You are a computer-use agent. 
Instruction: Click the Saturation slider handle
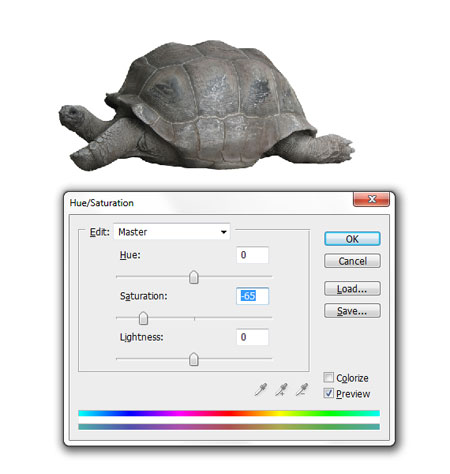click(143, 318)
